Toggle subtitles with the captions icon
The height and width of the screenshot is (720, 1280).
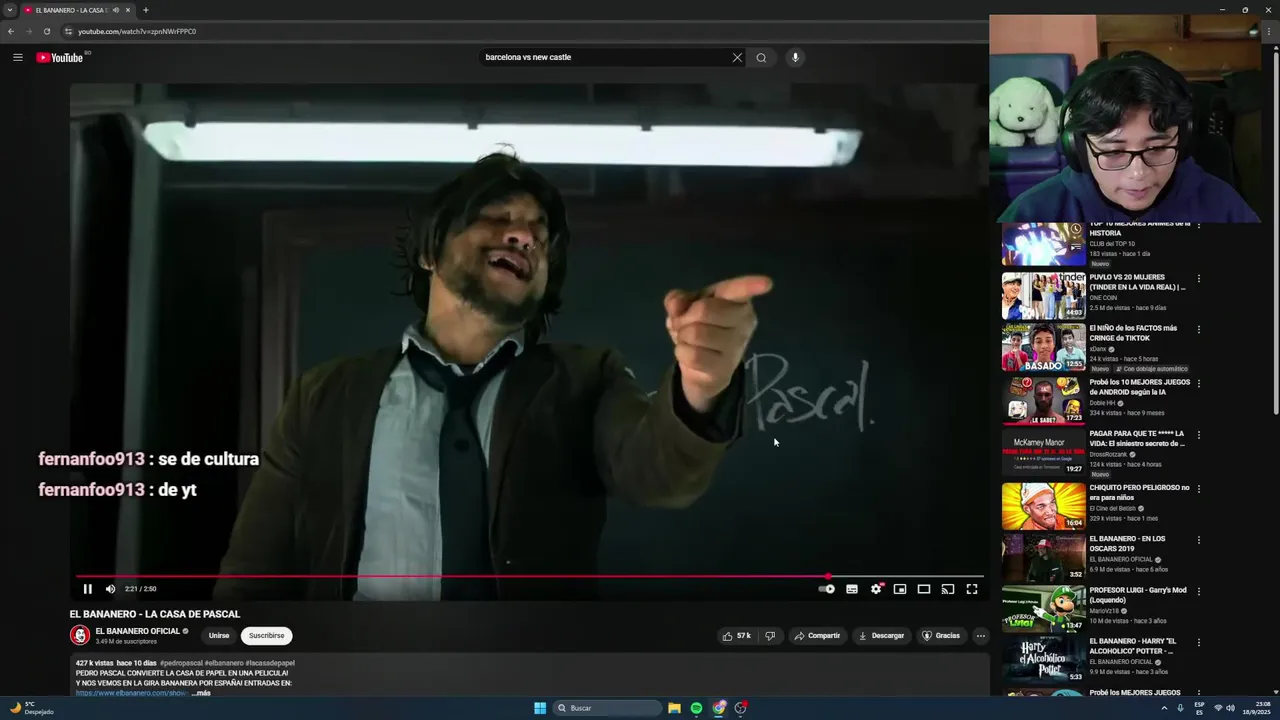[852, 589]
